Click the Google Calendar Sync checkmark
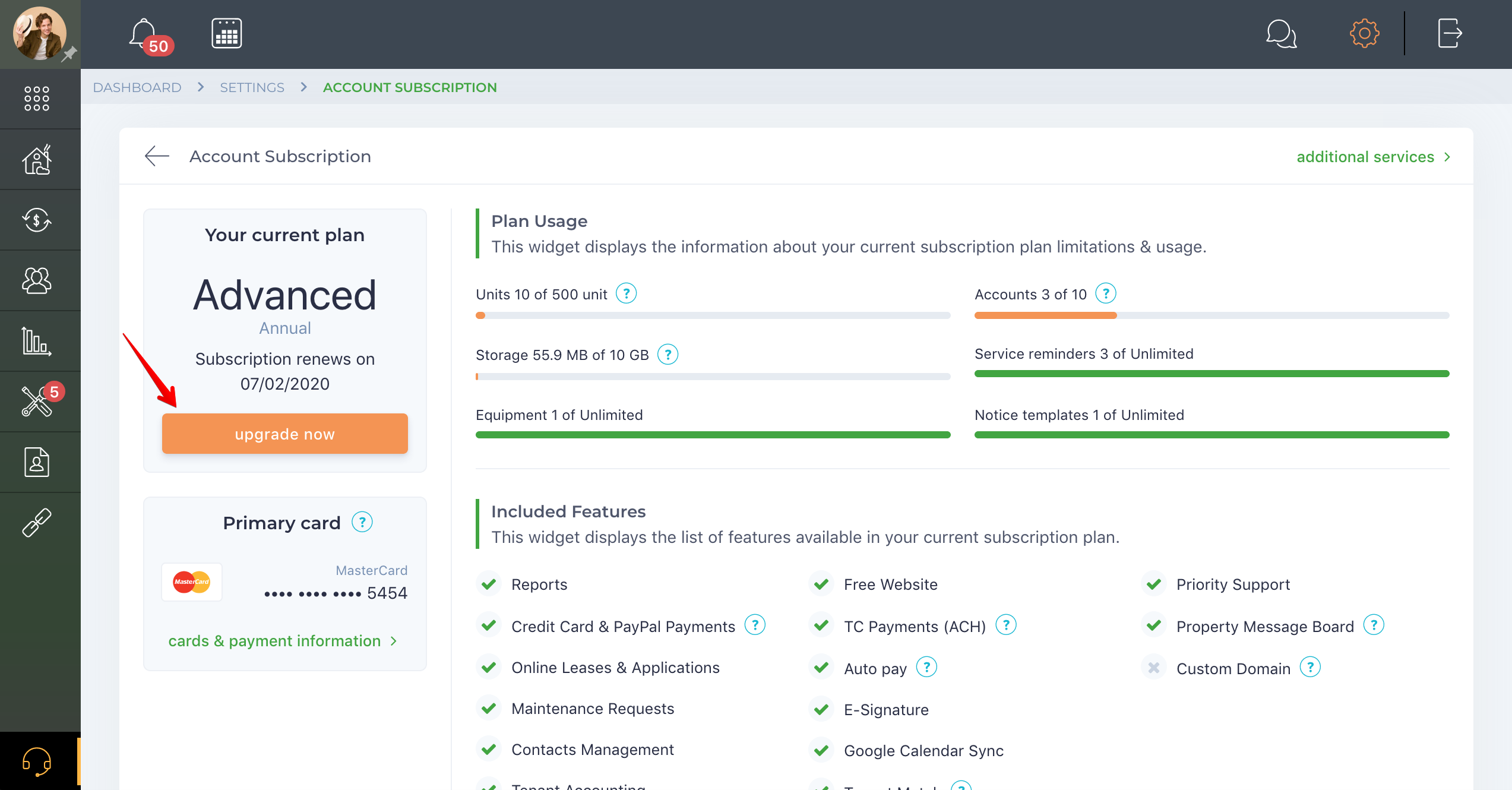1512x790 pixels. coord(821,750)
